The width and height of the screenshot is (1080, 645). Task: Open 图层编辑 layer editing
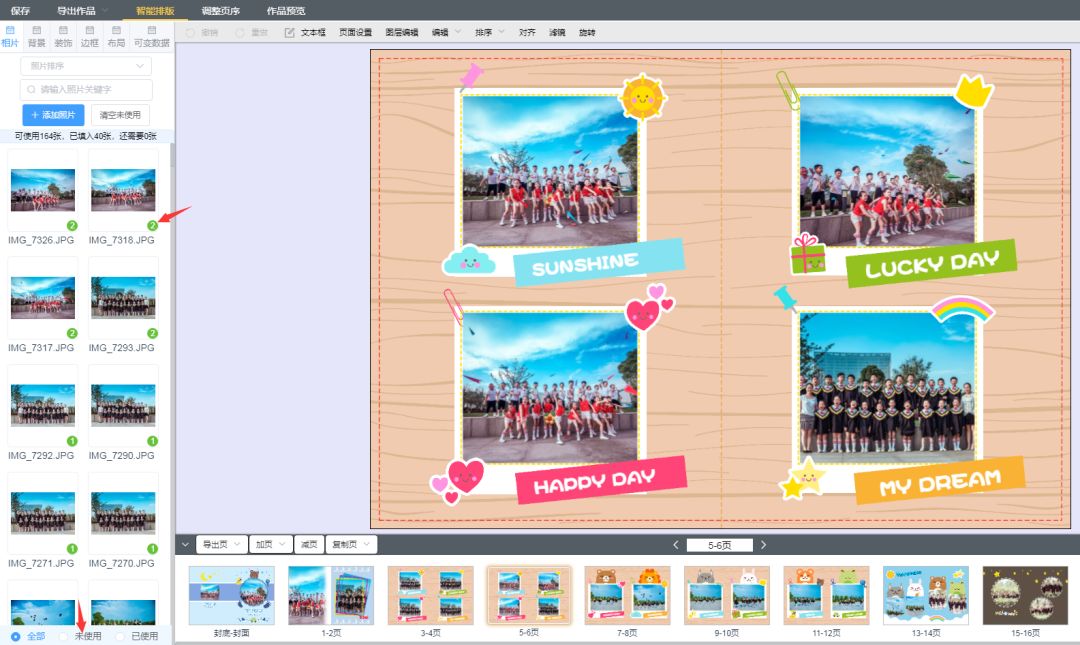click(x=402, y=32)
